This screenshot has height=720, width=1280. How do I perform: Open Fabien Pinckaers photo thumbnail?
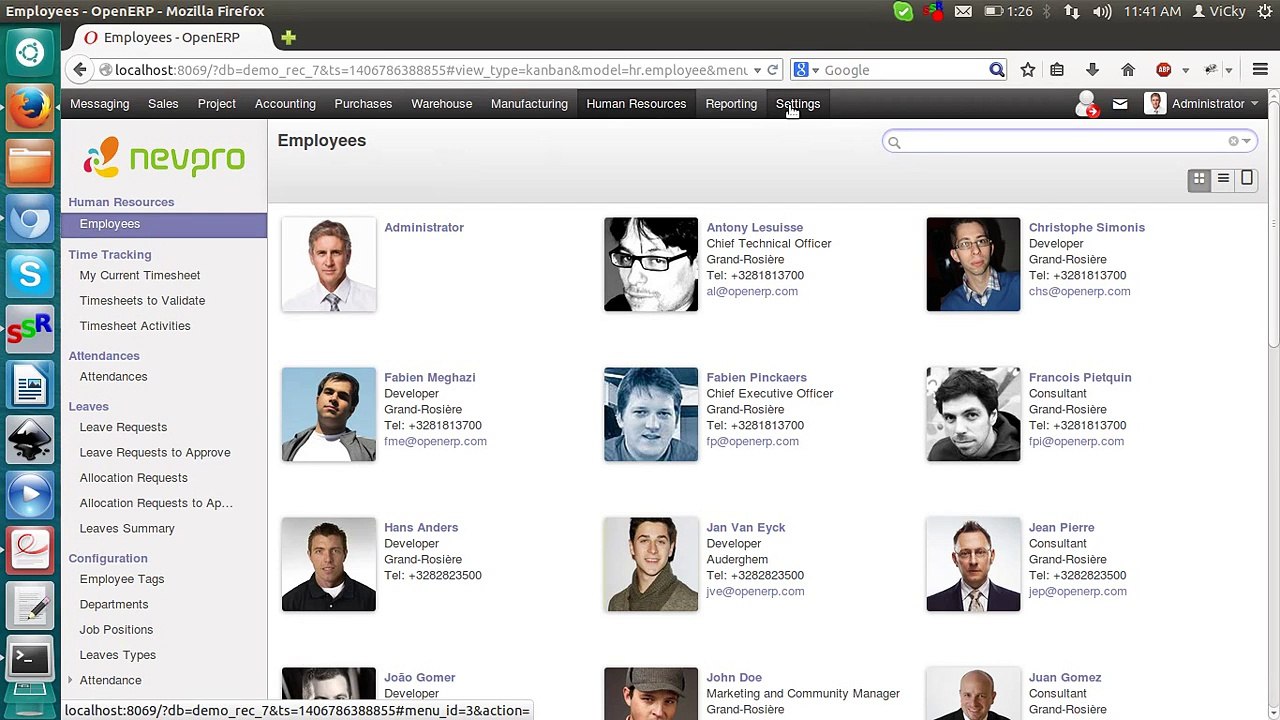(x=651, y=414)
